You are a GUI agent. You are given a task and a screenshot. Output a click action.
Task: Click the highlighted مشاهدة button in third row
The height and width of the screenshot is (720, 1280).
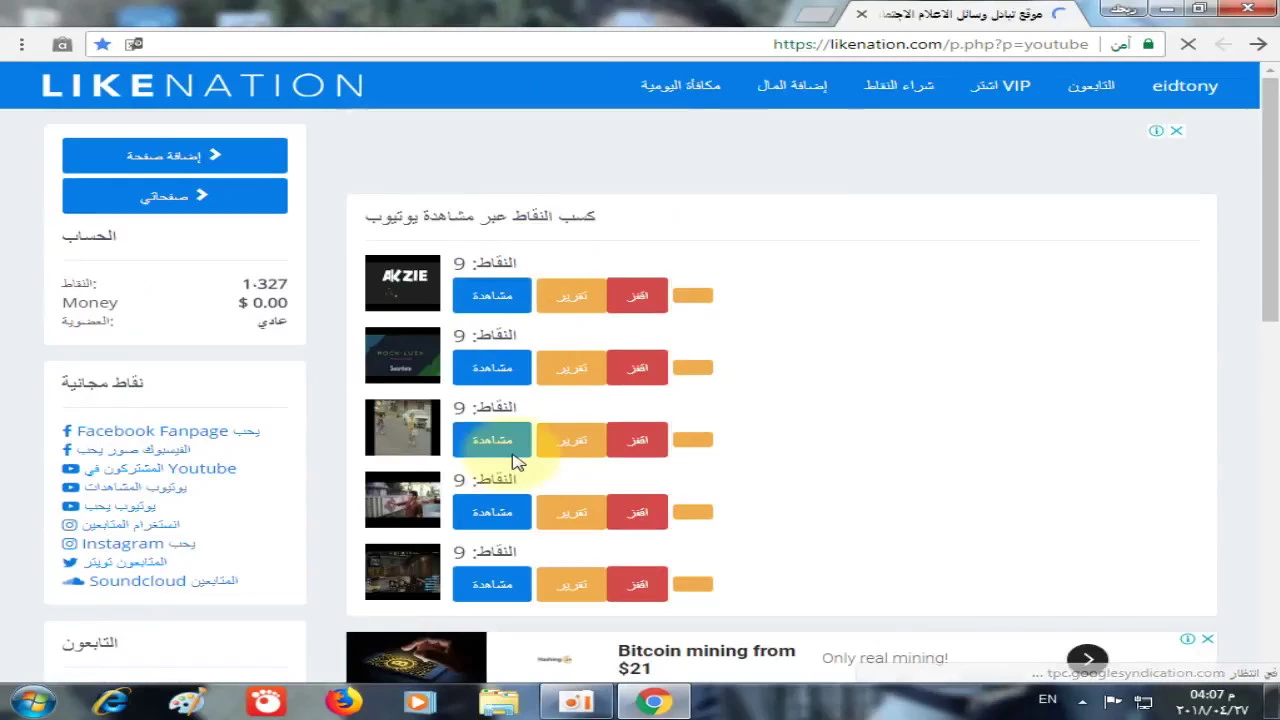[492, 440]
